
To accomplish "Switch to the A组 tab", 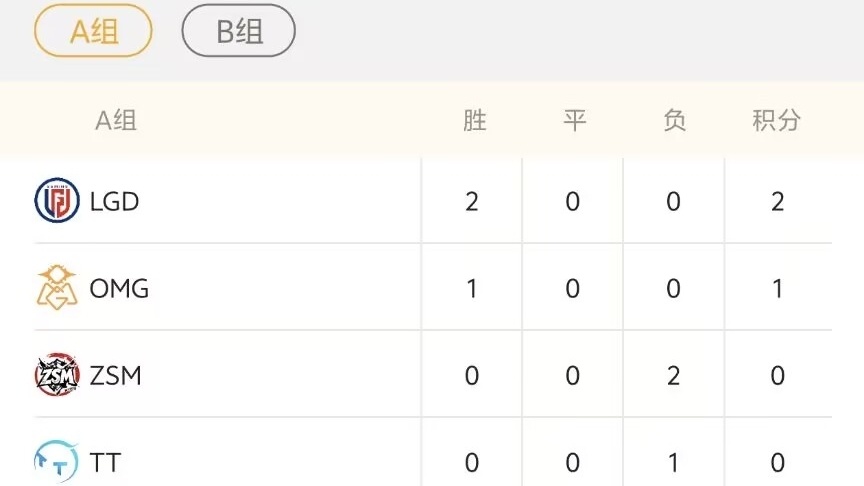I will tap(94, 31).
